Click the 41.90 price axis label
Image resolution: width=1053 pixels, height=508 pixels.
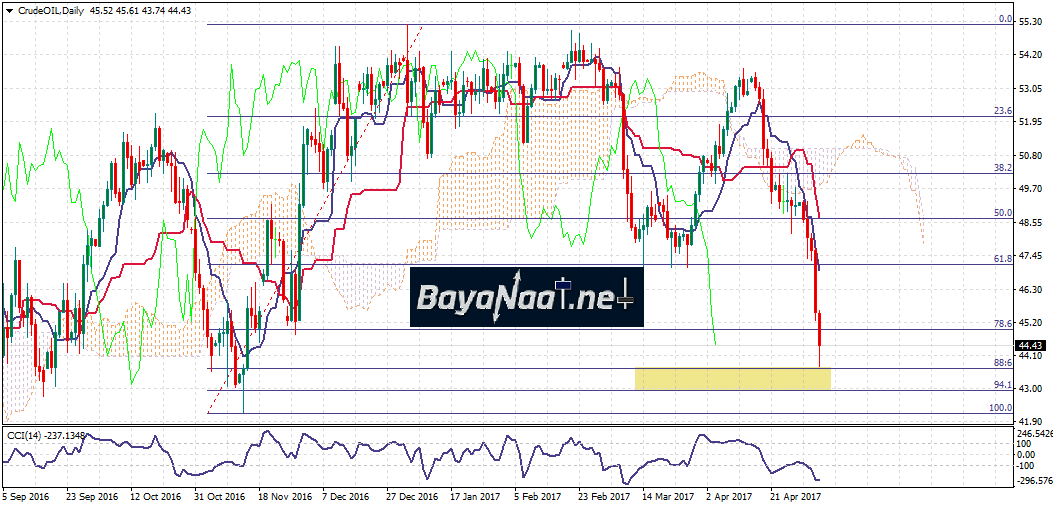pos(1031,422)
